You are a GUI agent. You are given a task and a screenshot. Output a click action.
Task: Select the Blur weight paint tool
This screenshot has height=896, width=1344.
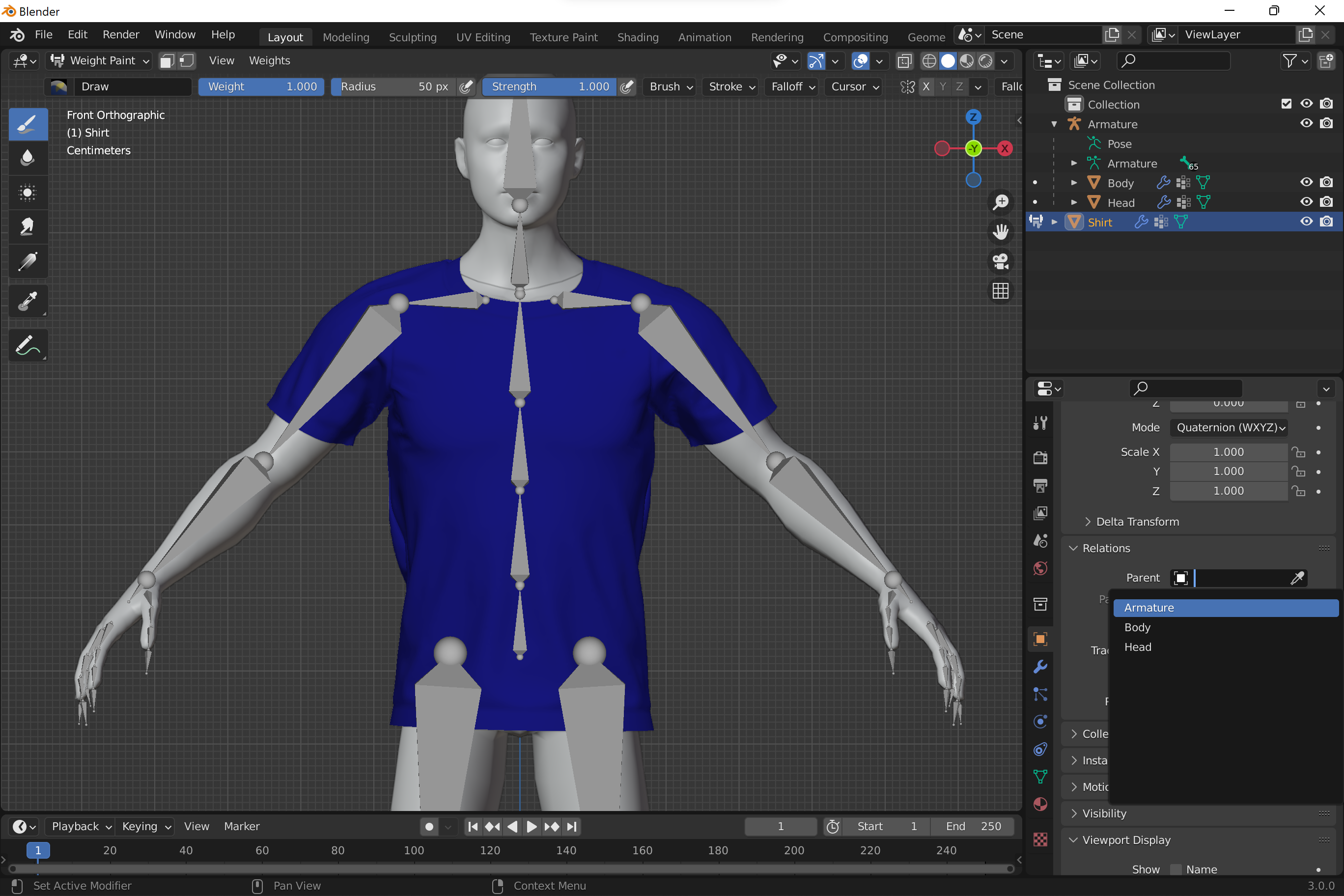coord(28,158)
